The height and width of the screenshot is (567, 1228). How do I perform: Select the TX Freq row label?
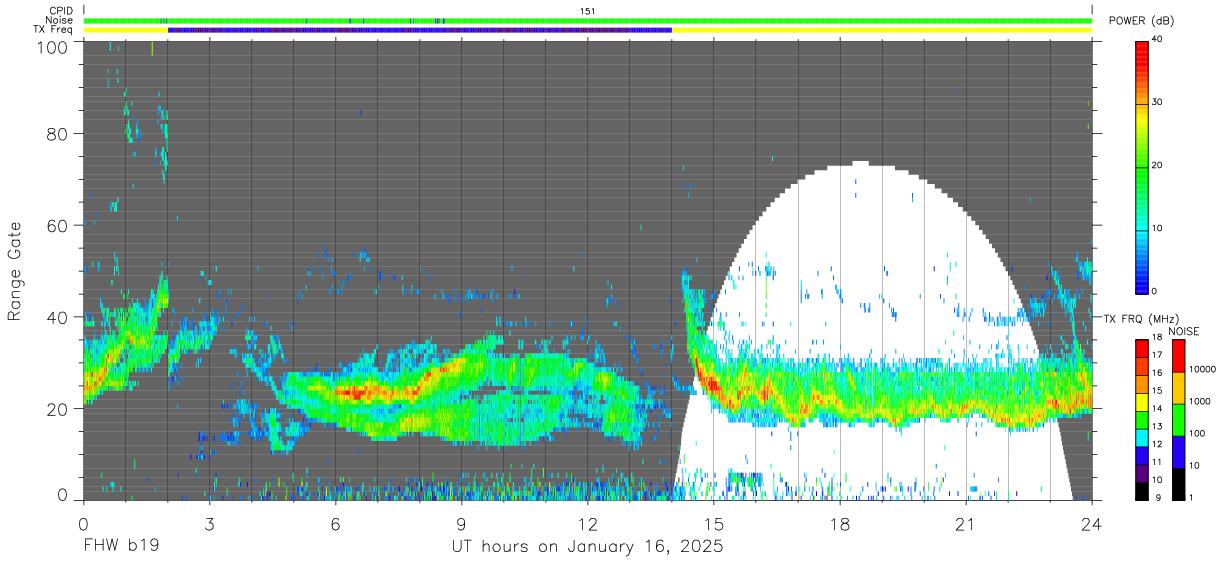coord(54,30)
